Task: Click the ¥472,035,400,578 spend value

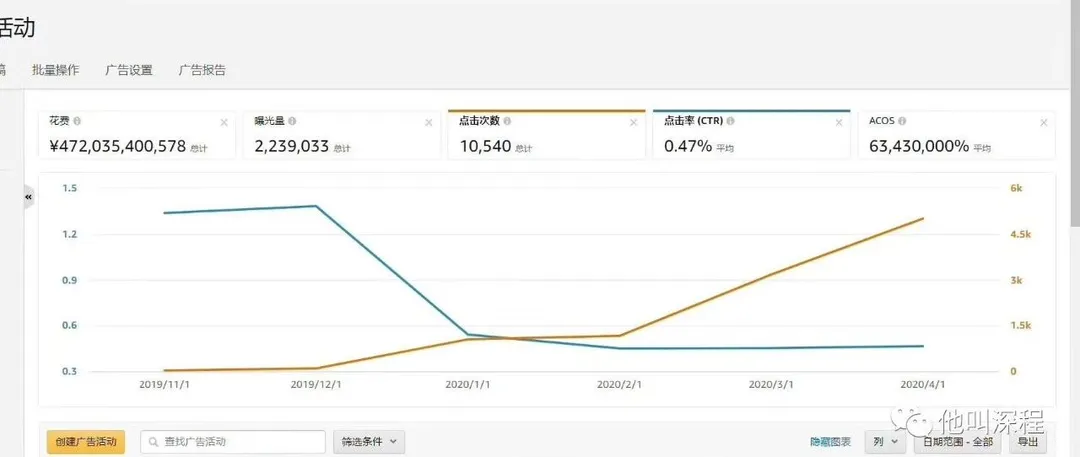Action: [x=118, y=146]
